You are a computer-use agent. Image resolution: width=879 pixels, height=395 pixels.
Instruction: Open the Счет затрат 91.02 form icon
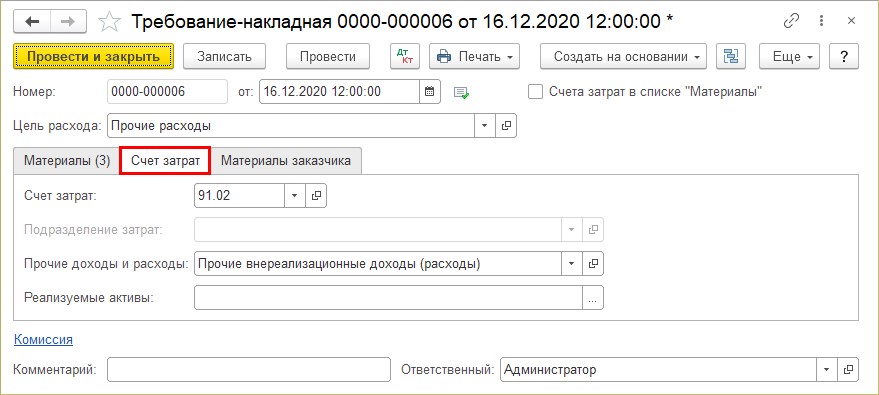[316, 196]
